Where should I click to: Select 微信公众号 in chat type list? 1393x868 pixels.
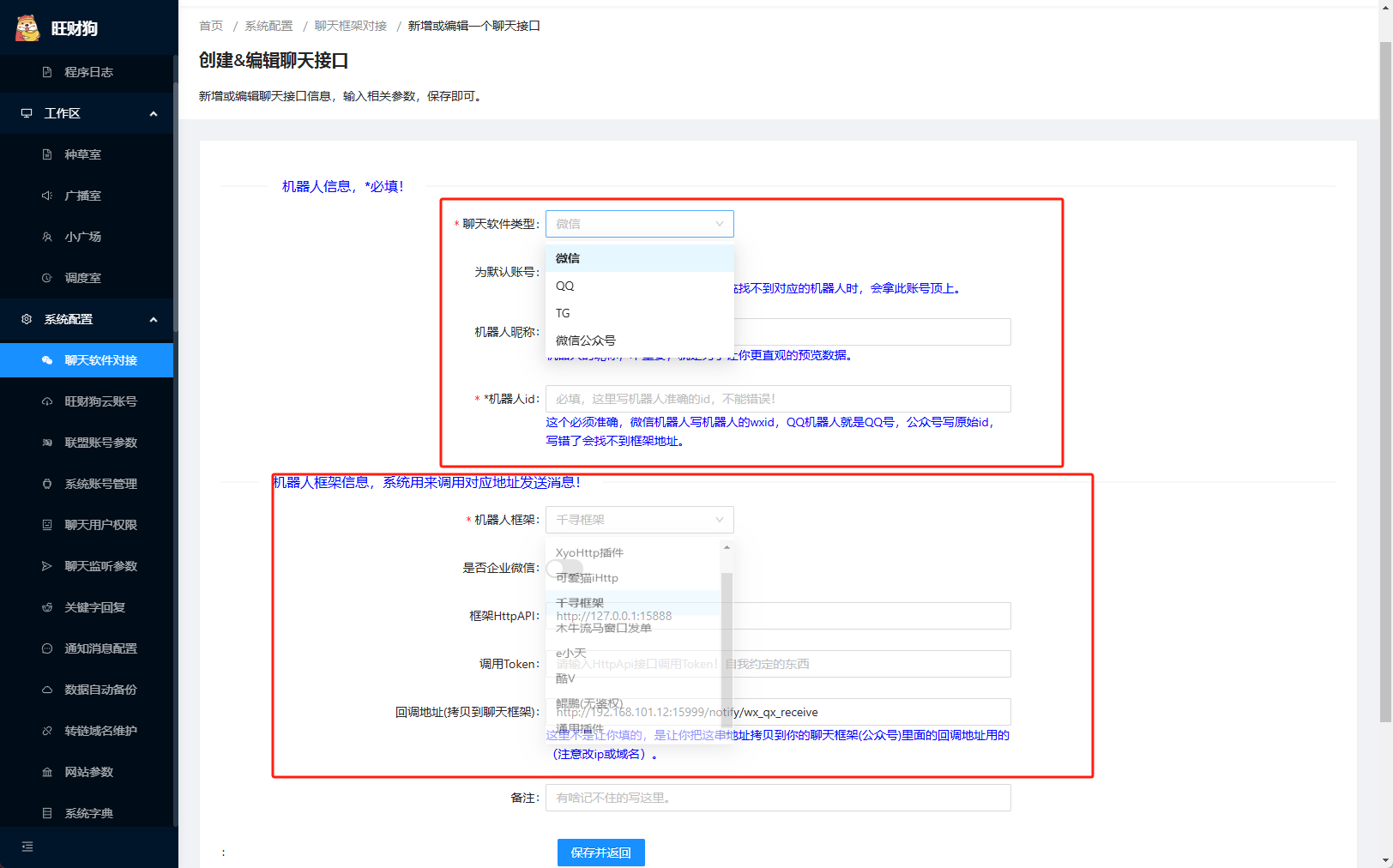[x=640, y=341]
